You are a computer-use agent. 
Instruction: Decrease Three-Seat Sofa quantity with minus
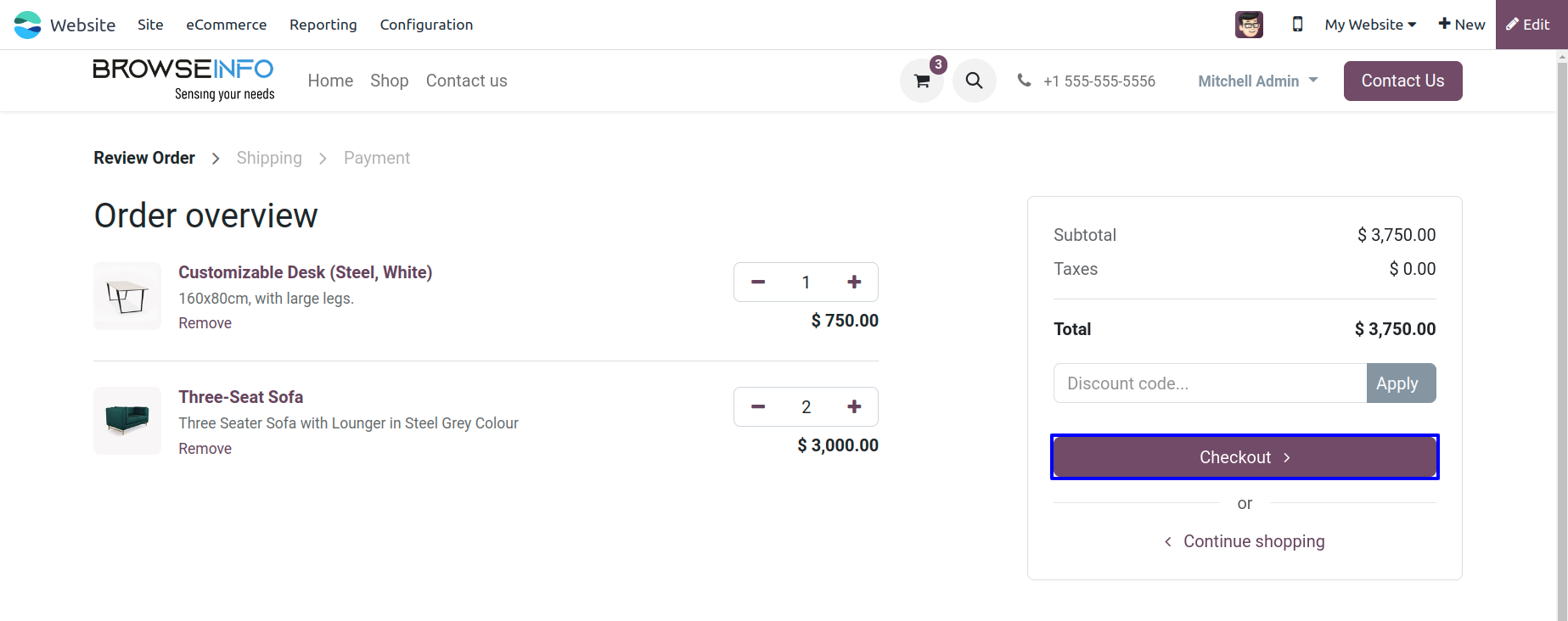(x=758, y=407)
